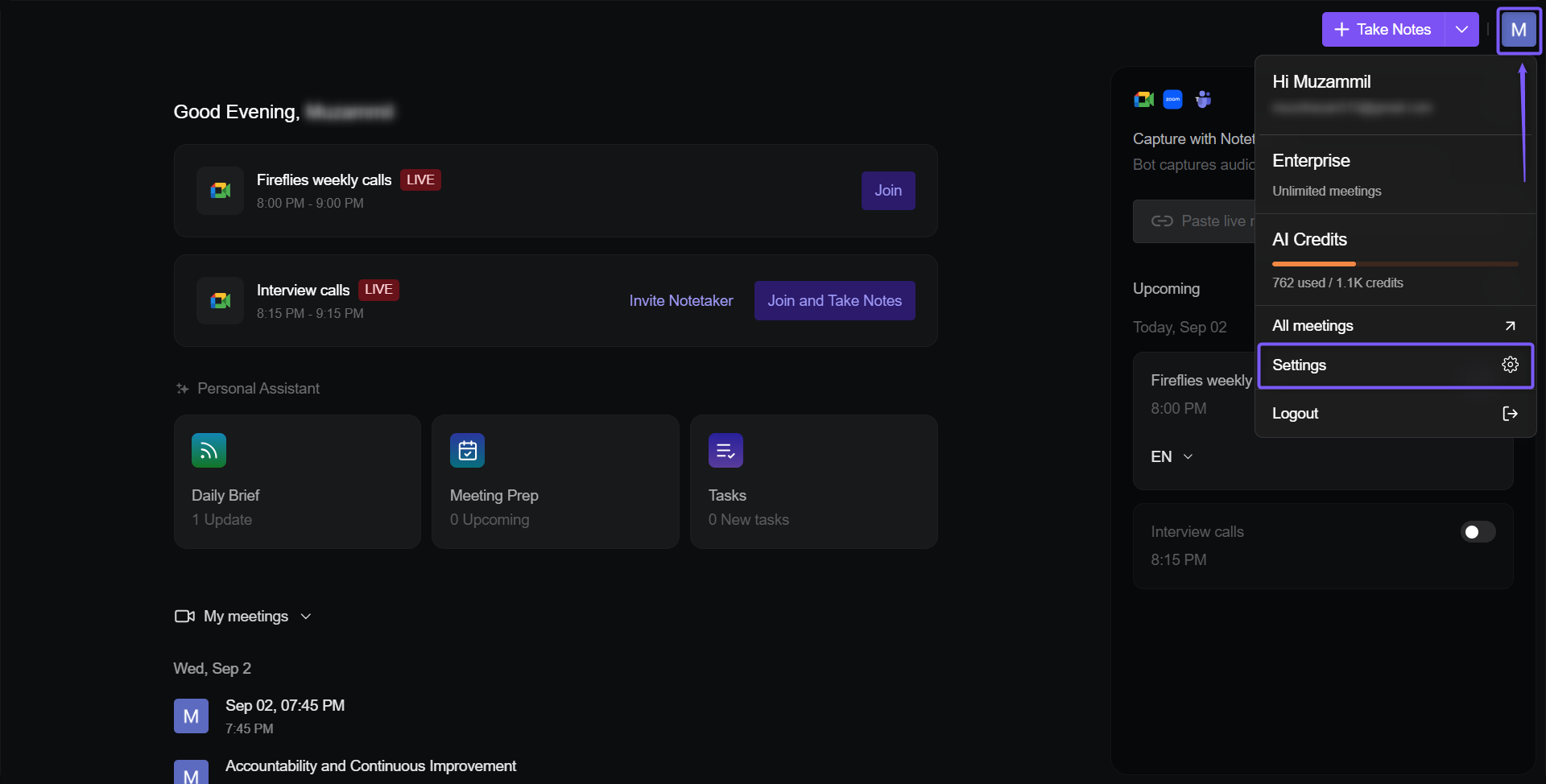Open the Tasks checklist icon
The height and width of the screenshot is (784, 1546).
(725, 451)
